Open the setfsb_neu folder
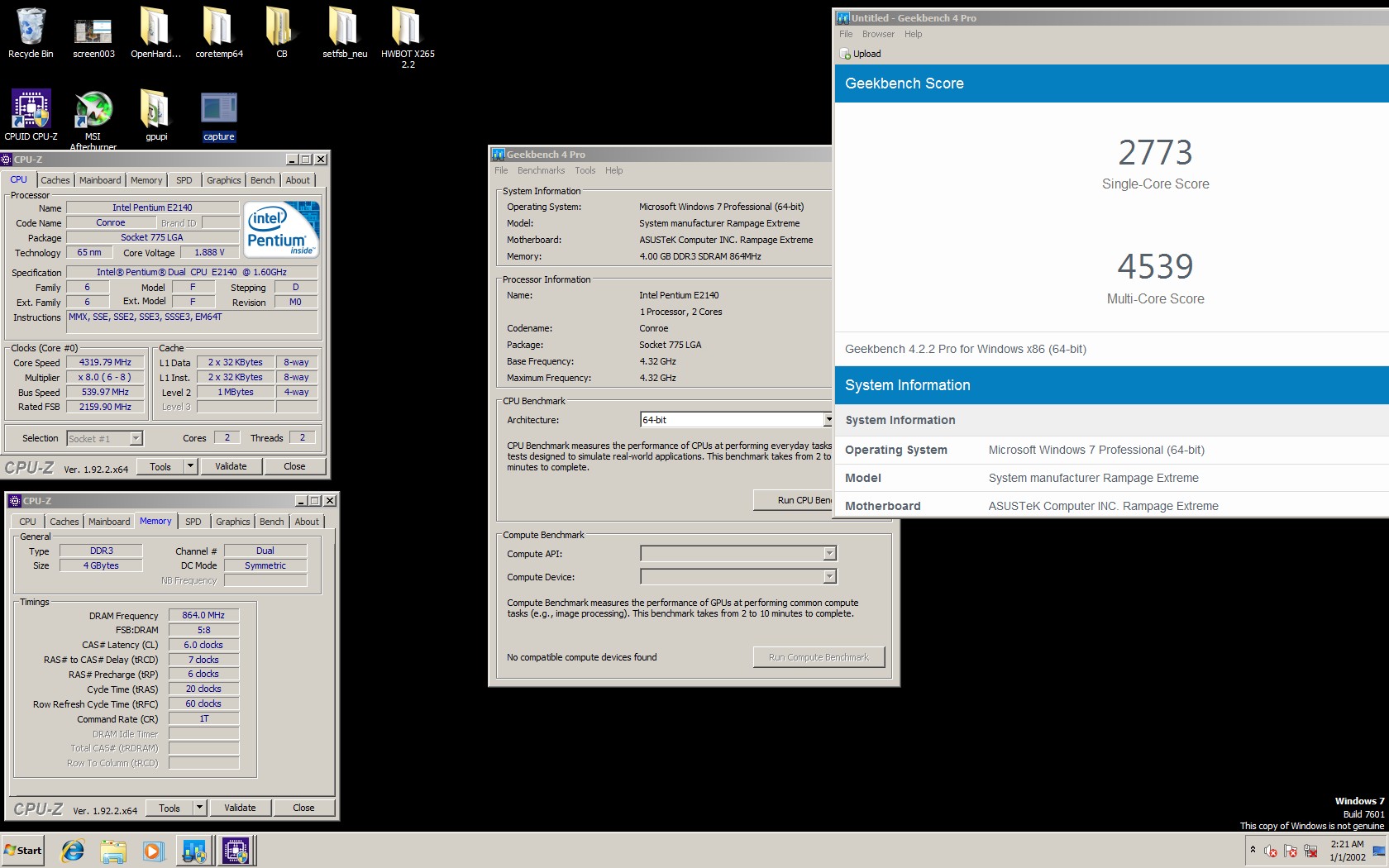The image size is (1389, 868). (x=345, y=31)
